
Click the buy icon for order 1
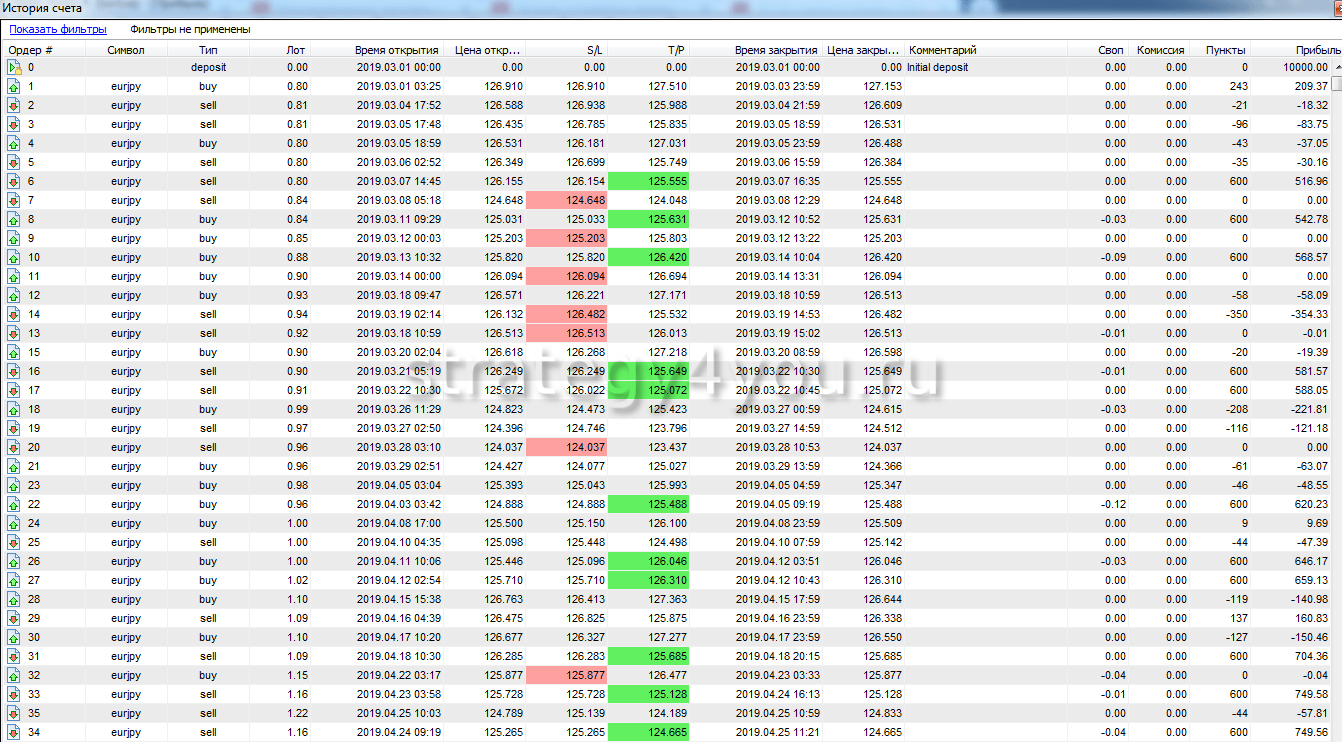click(x=14, y=87)
